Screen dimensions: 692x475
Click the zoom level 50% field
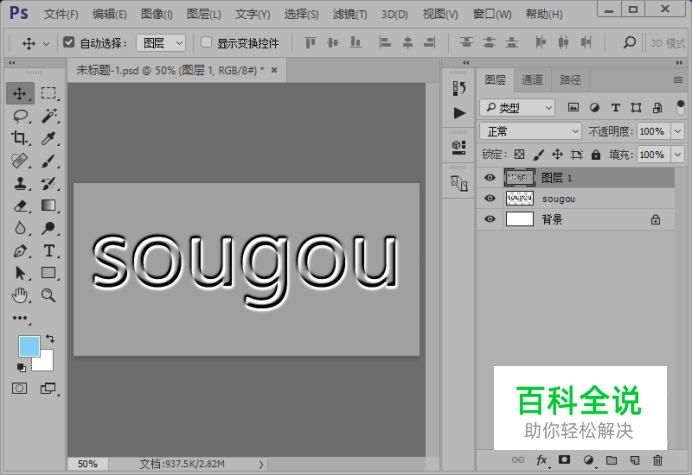87,464
